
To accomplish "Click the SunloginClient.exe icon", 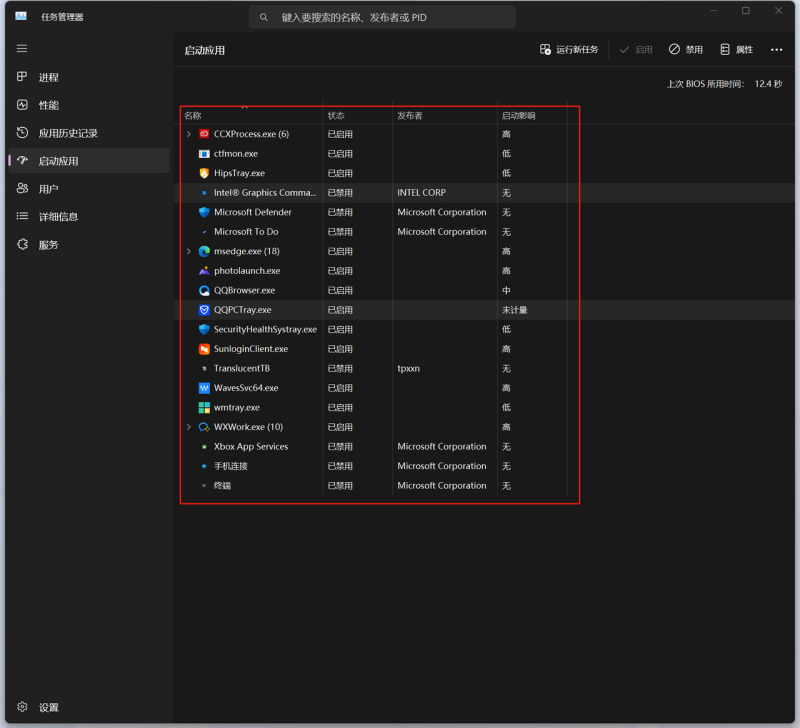I will [x=204, y=349].
